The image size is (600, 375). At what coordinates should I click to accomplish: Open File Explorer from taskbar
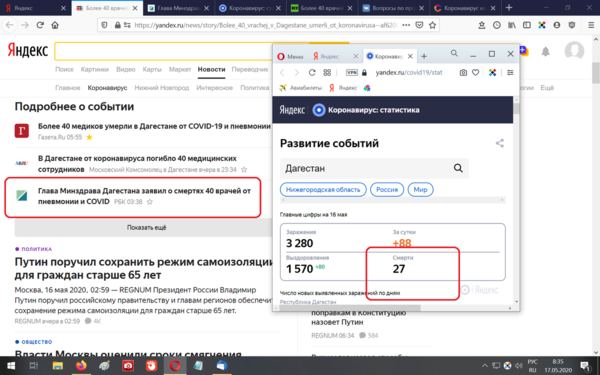pyautogui.click(x=57, y=366)
